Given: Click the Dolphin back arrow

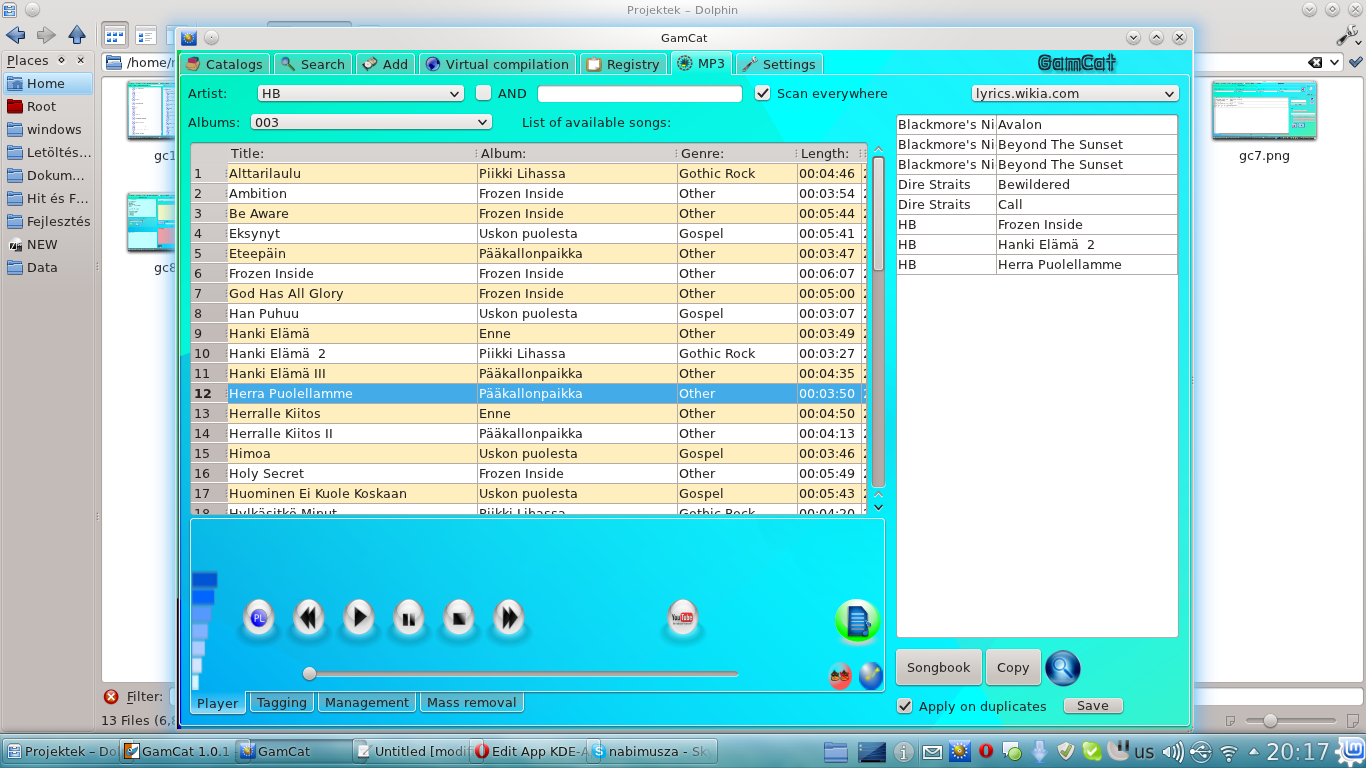Looking at the screenshot, I should 16,36.
